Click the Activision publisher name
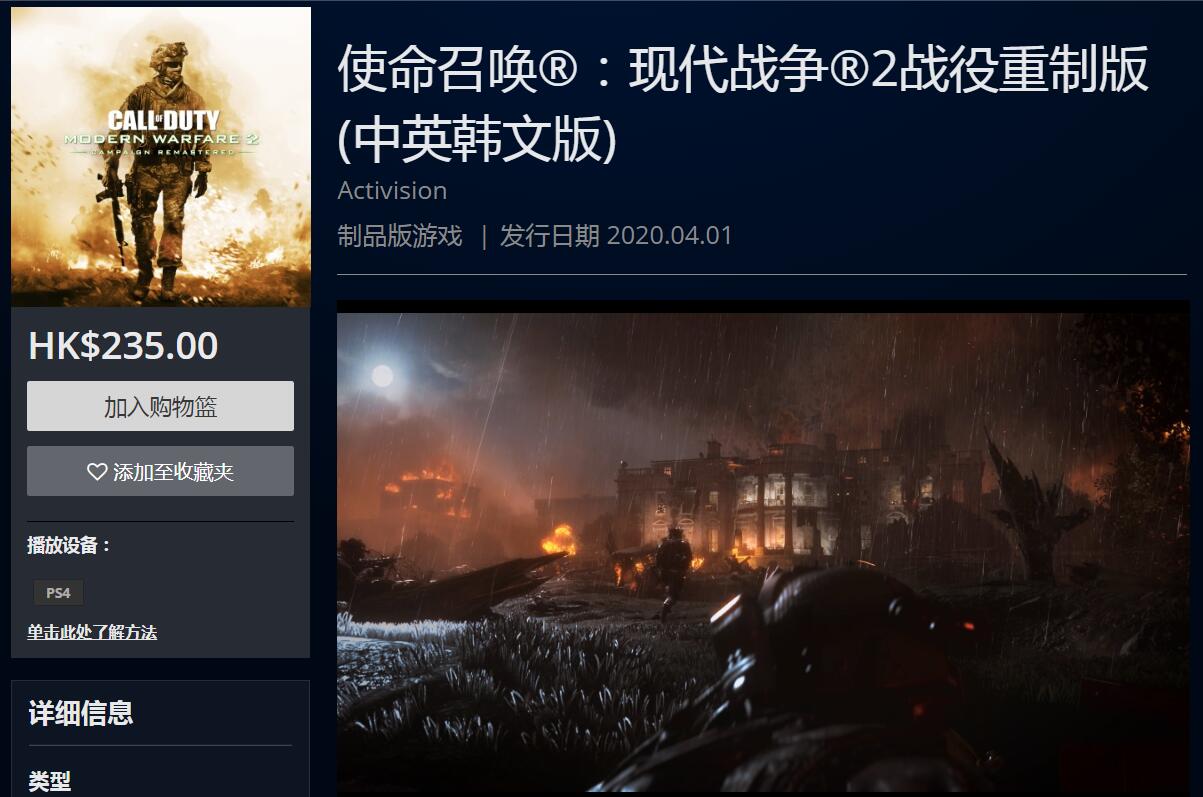 (x=392, y=190)
